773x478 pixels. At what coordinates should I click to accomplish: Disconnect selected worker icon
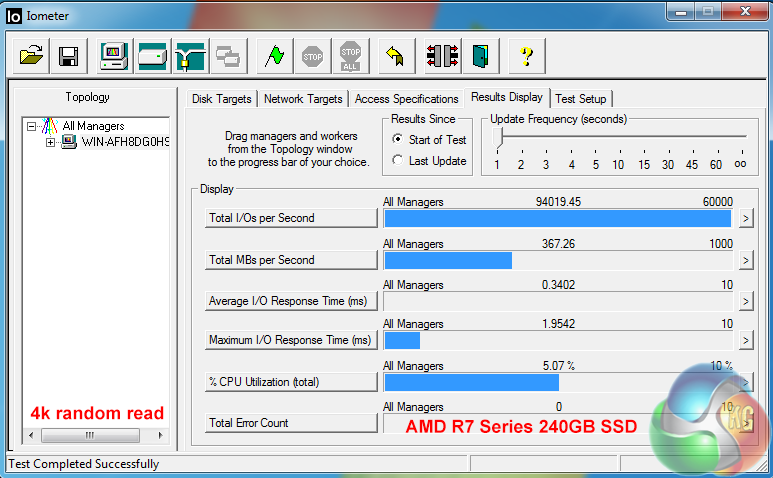442,56
